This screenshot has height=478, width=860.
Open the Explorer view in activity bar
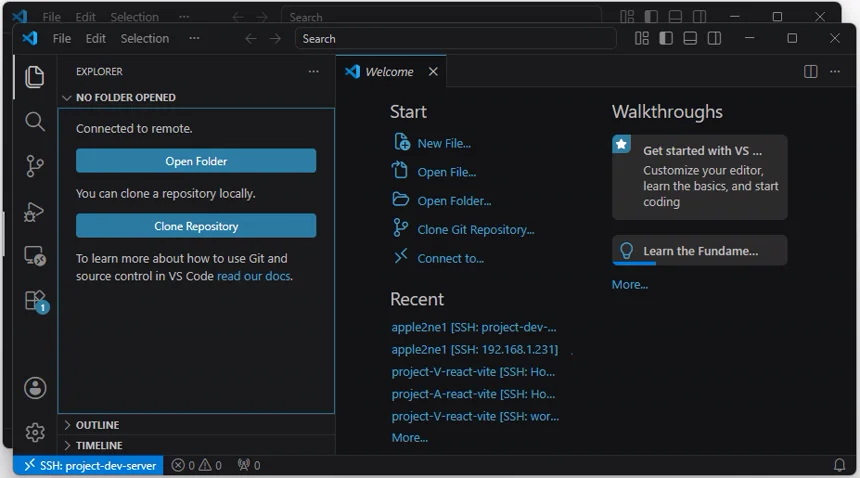coord(35,77)
